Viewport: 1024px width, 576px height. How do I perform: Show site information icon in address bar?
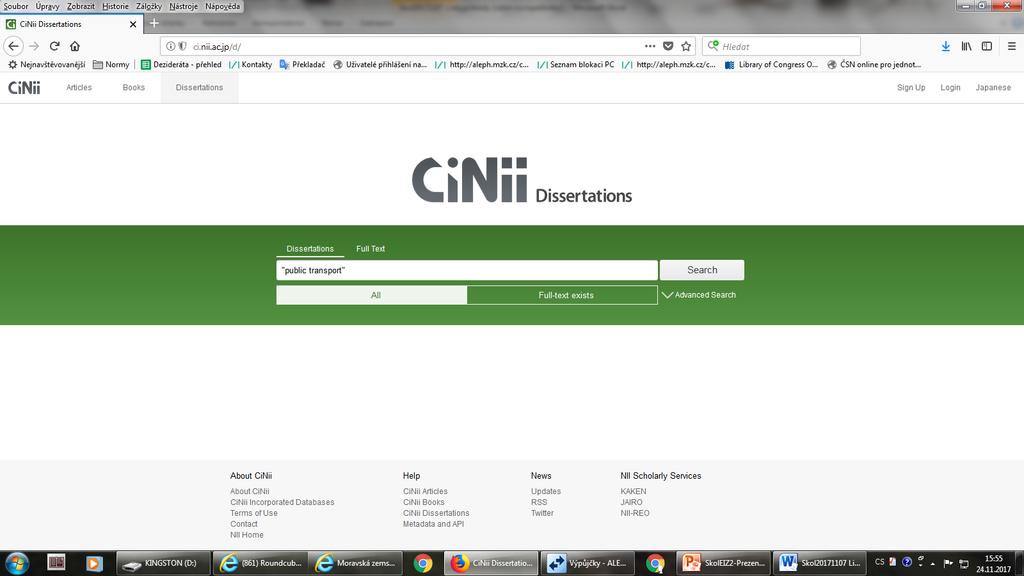pos(170,46)
